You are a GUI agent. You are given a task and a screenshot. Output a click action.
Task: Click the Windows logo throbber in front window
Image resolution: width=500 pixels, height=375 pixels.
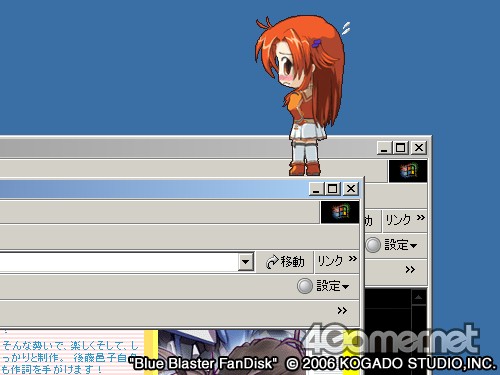tap(340, 212)
